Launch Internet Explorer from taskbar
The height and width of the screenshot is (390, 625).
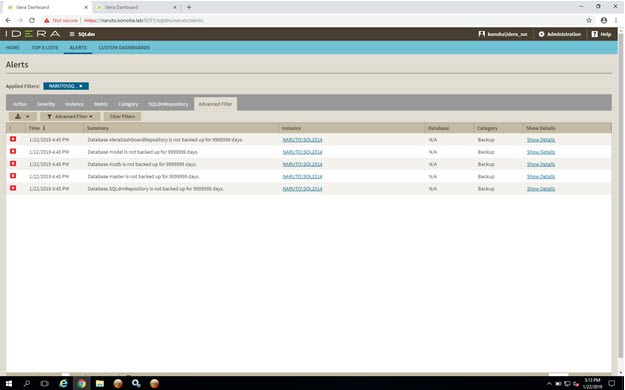pos(63,384)
